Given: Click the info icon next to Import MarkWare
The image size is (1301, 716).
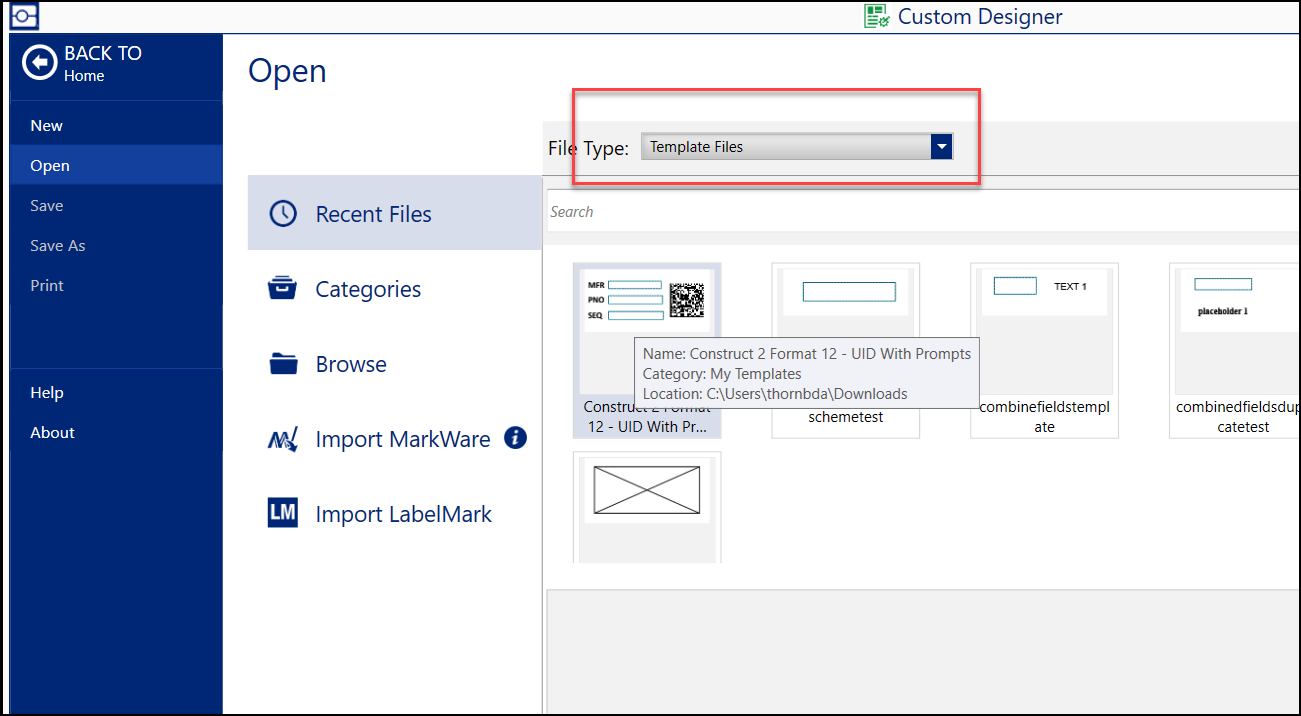Looking at the screenshot, I should [x=515, y=437].
